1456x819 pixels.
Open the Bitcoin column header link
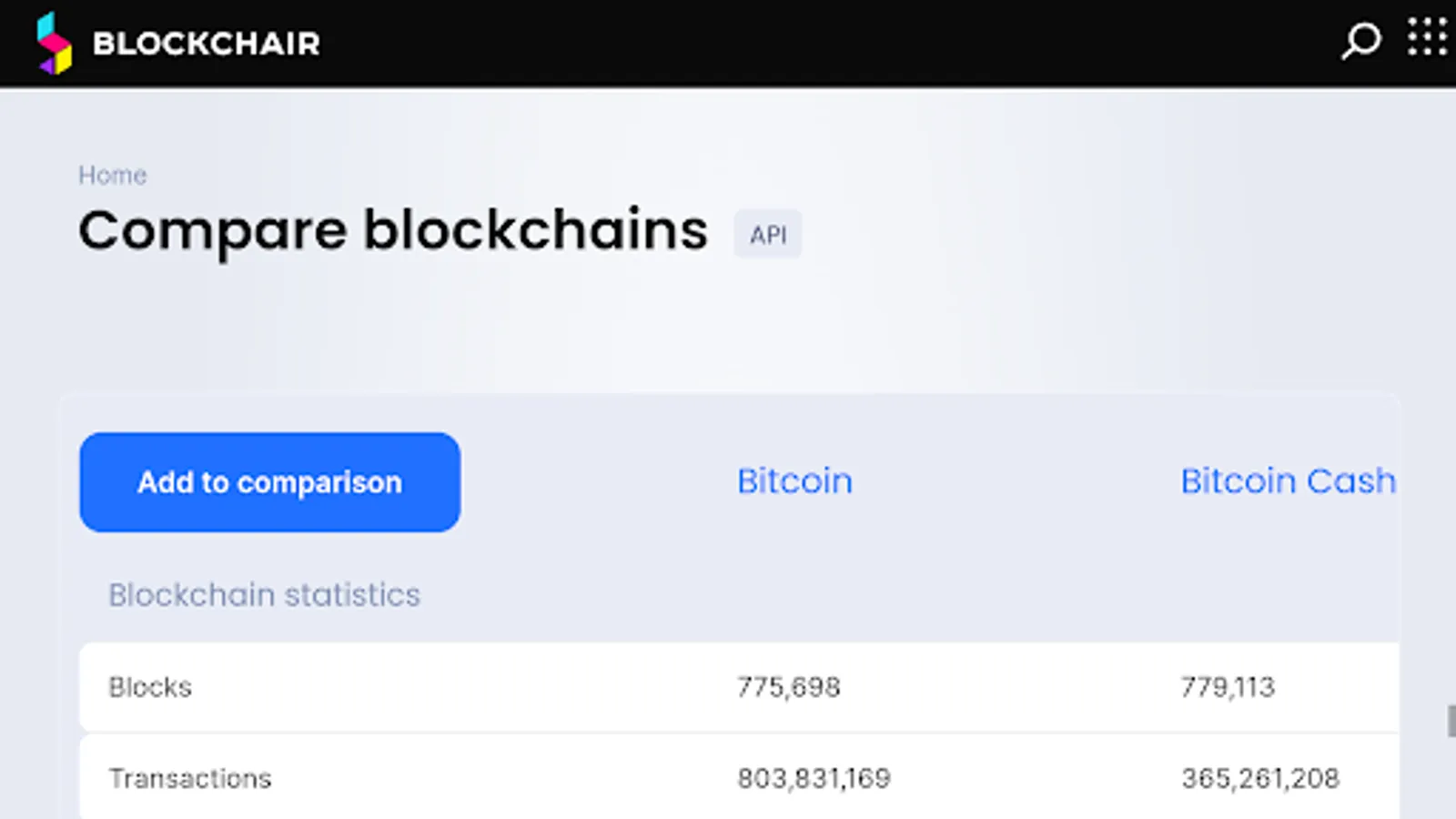pyautogui.click(x=794, y=481)
